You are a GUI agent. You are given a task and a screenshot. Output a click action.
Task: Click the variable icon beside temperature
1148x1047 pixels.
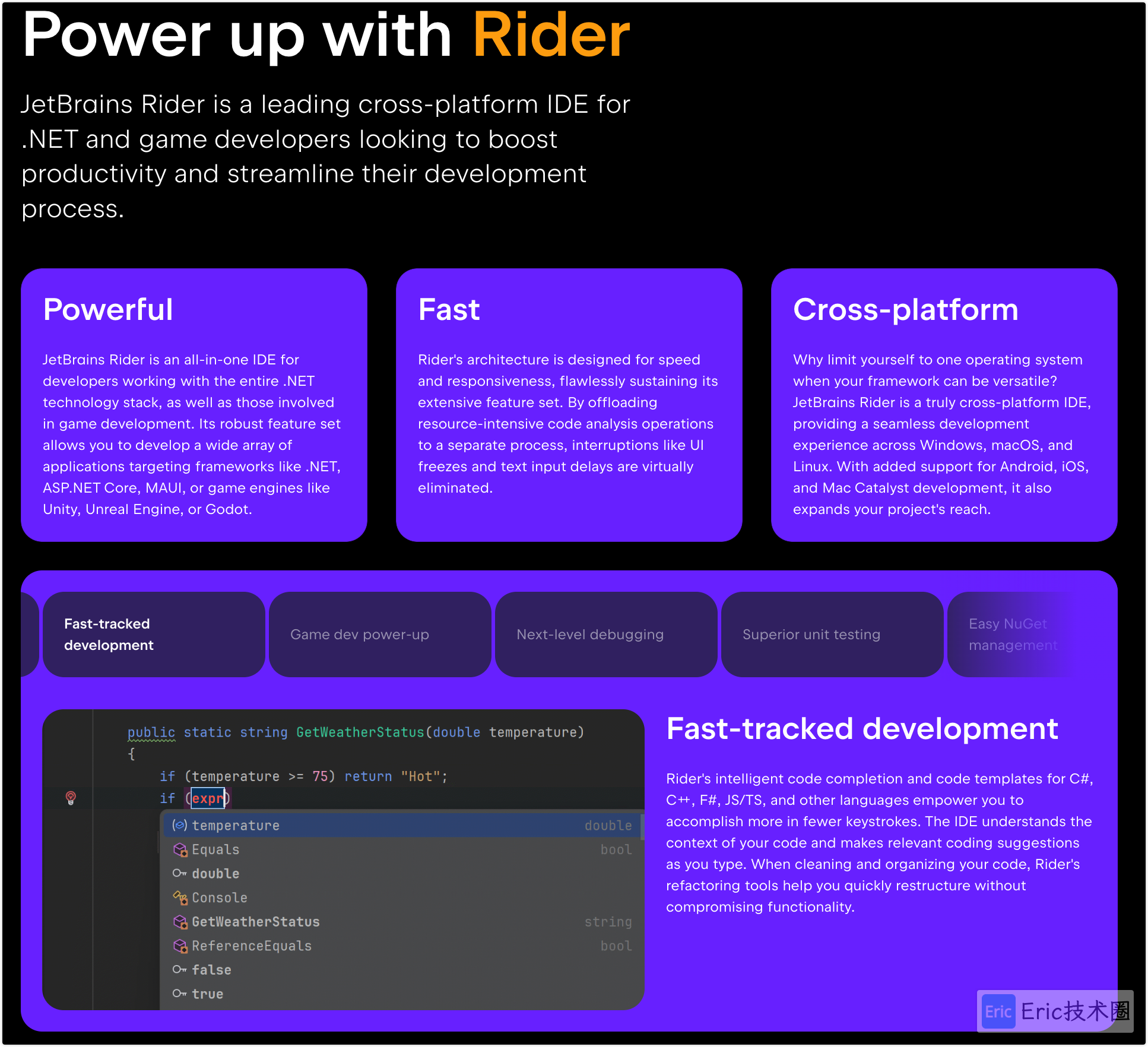point(180,825)
